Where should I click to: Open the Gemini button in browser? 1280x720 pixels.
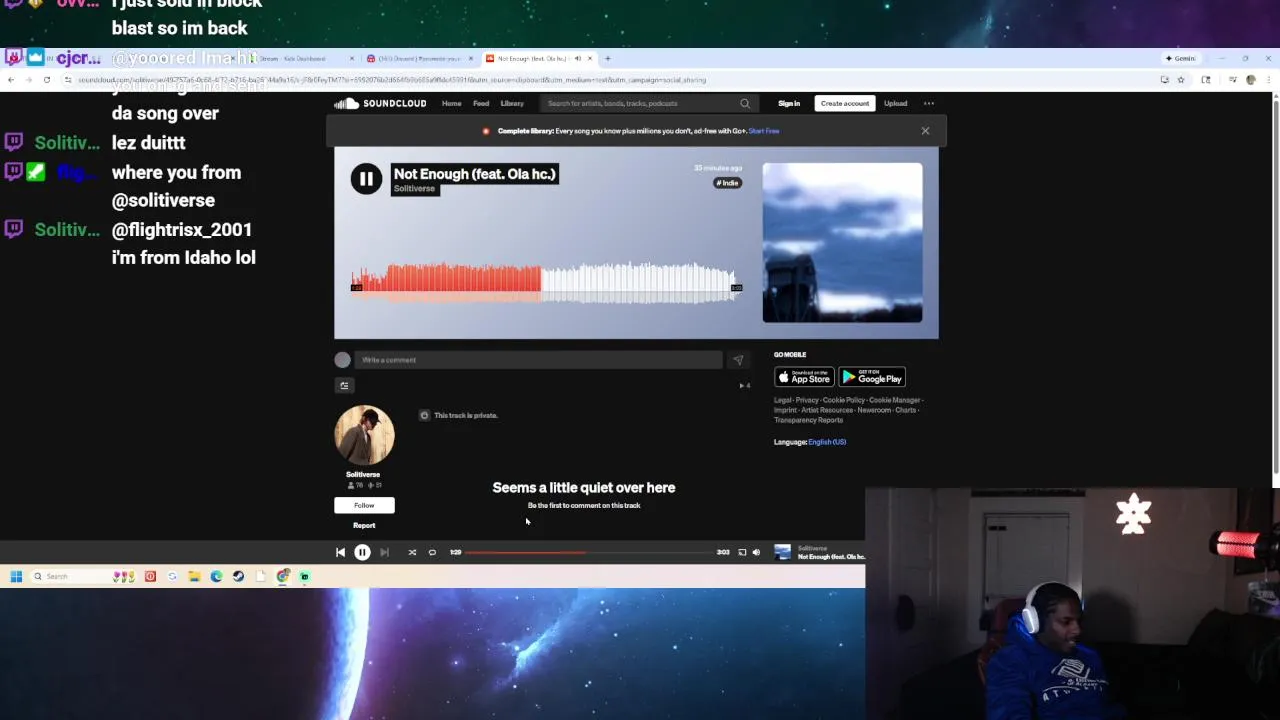[1181, 58]
